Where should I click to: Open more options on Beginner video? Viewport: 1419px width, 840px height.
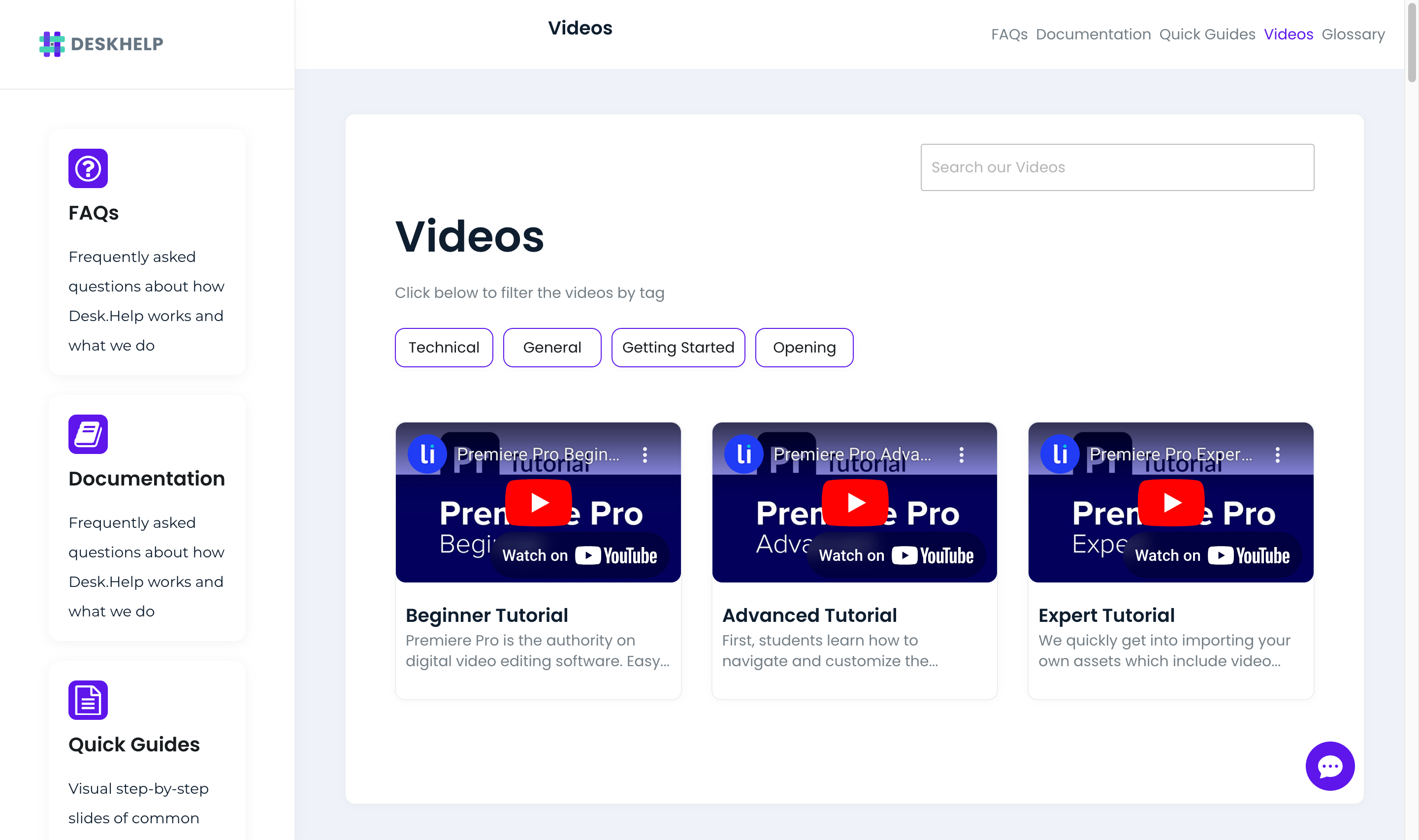click(x=645, y=454)
